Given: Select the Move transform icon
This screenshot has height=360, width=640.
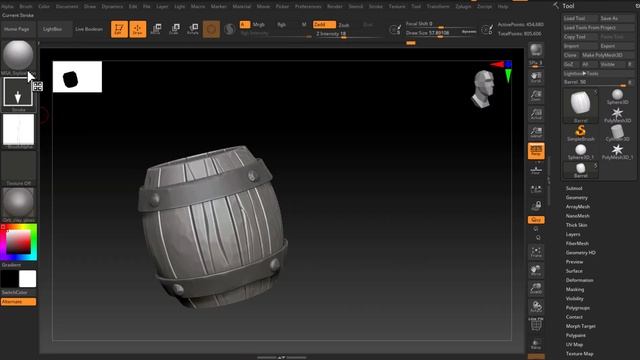Looking at the screenshot, I should 156,29.
